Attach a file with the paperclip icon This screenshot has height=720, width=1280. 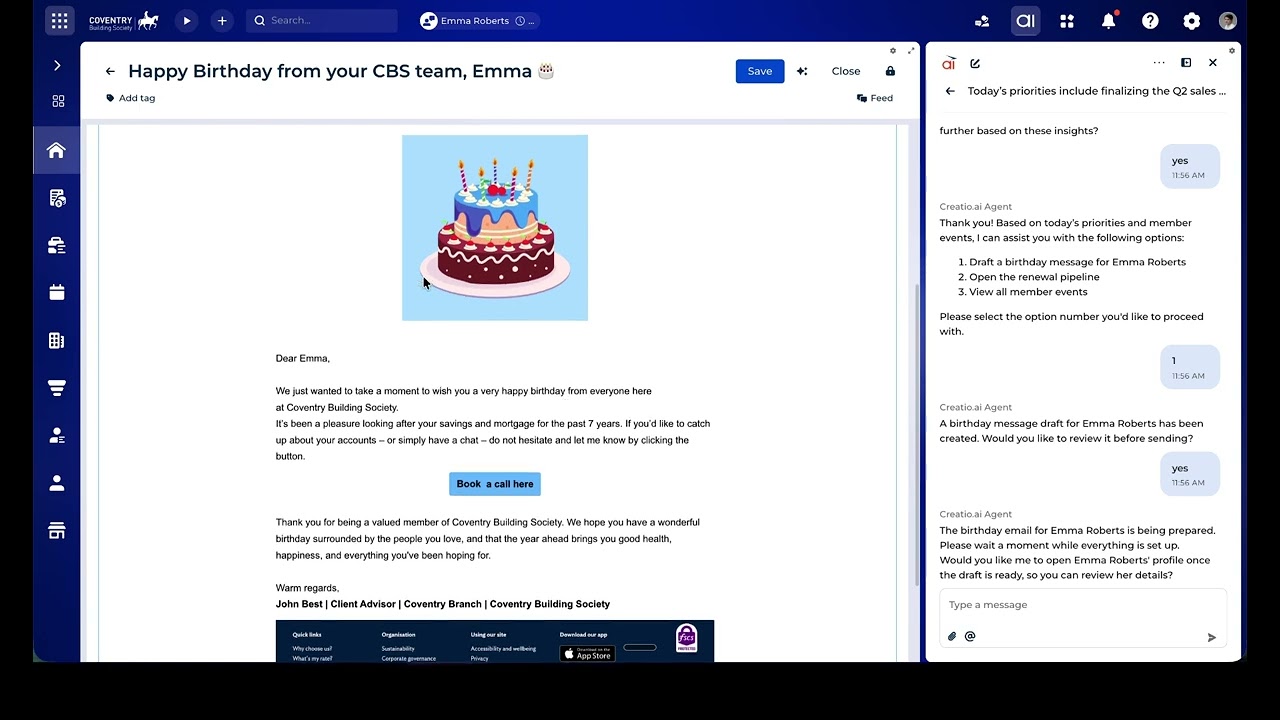coord(952,636)
